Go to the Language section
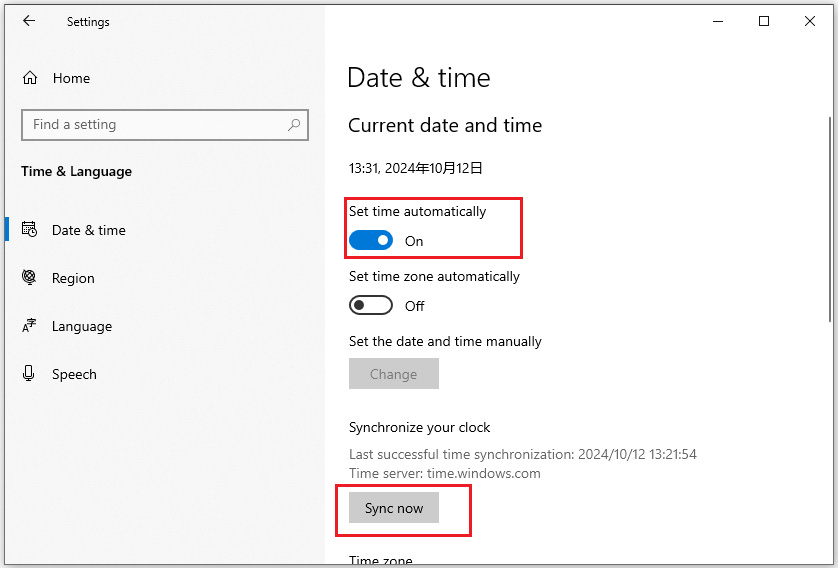The width and height of the screenshot is (838, 568). click(82, 326)
